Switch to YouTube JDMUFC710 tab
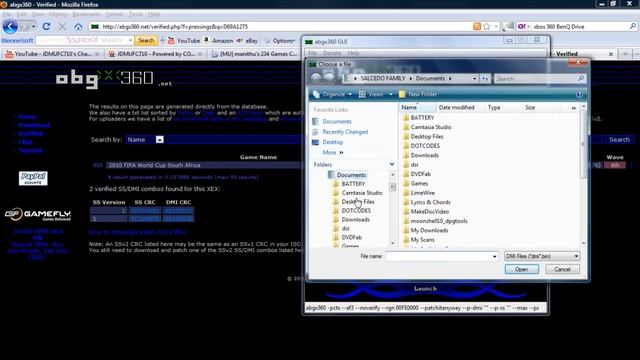 click(52, 54)
